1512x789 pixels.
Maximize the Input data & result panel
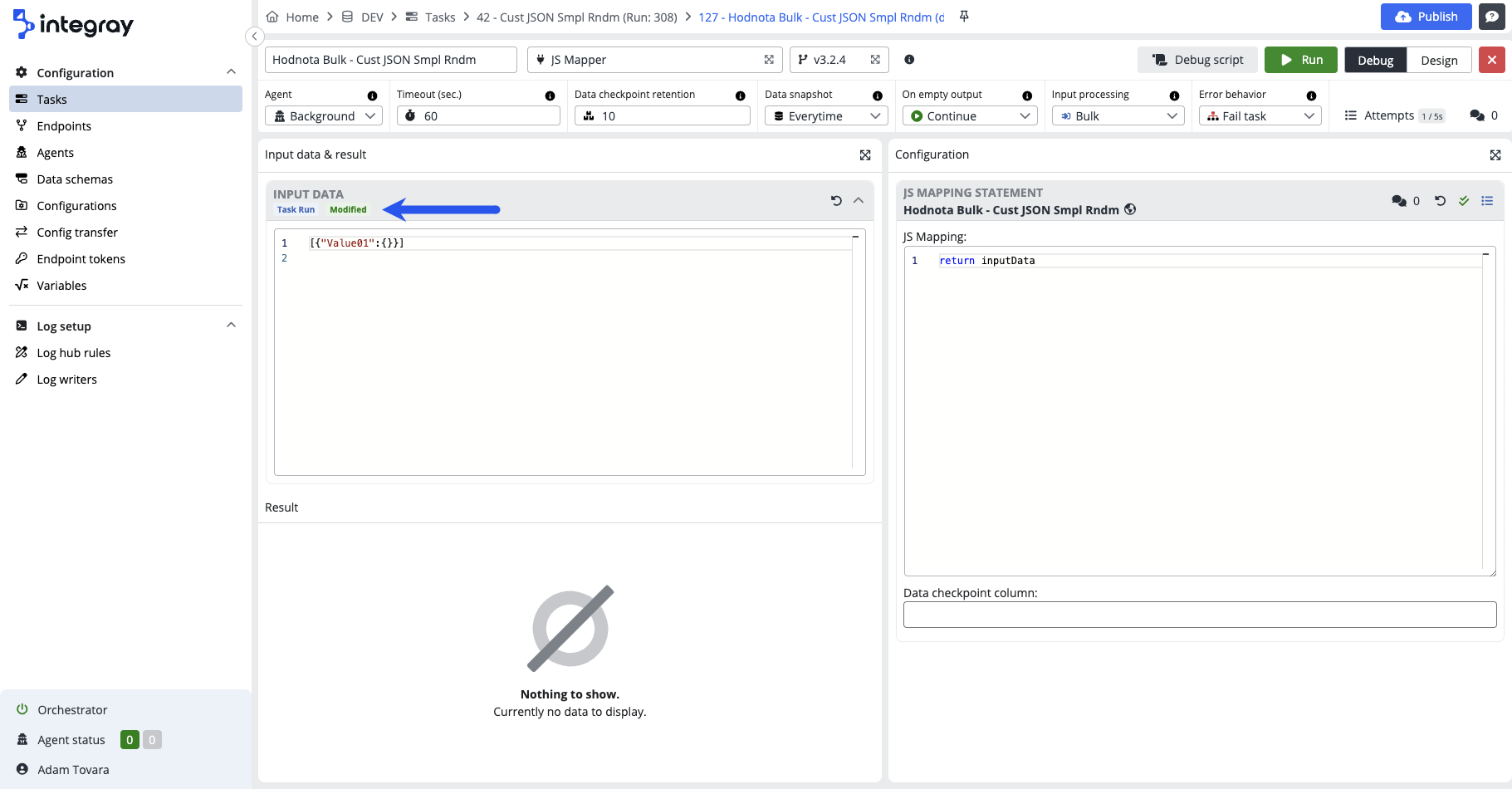[x=865, y=155]
